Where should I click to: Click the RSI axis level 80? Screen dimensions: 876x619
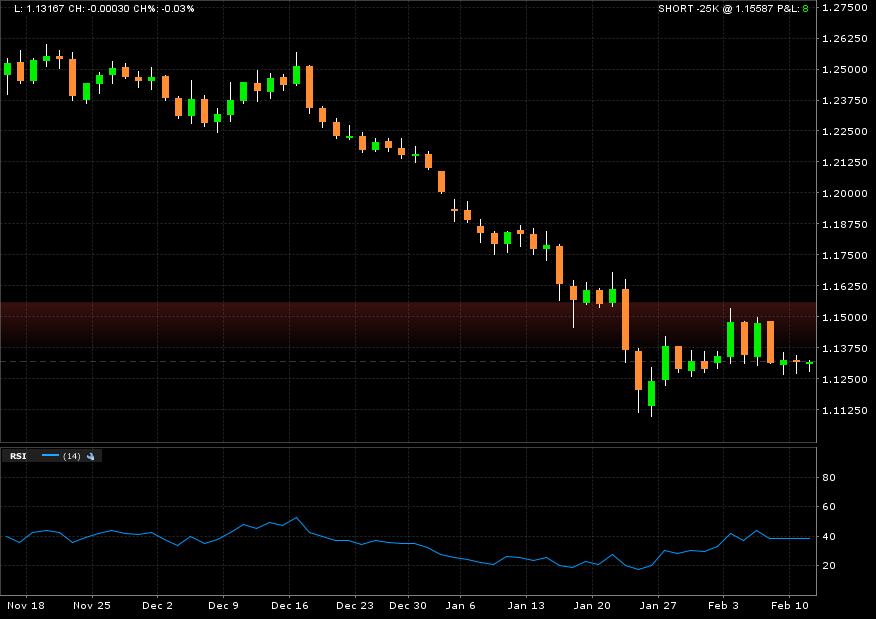point(829,478)
